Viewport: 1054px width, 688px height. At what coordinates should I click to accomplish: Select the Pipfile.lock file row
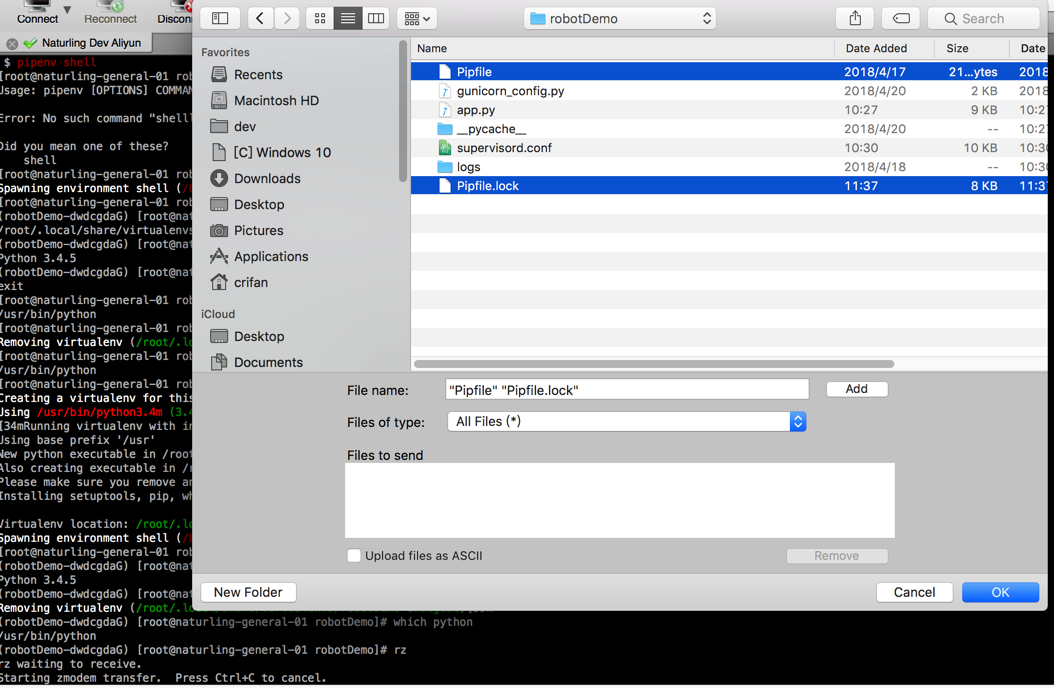729,185
